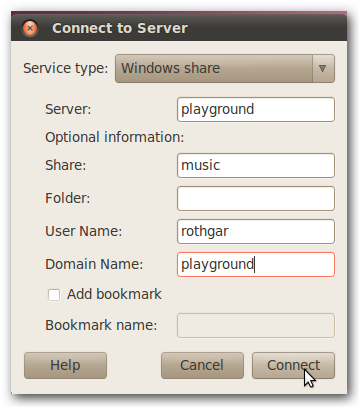Click the Optional information heading text
Viewport: 361px width, 409px height.
pos(115,137)
